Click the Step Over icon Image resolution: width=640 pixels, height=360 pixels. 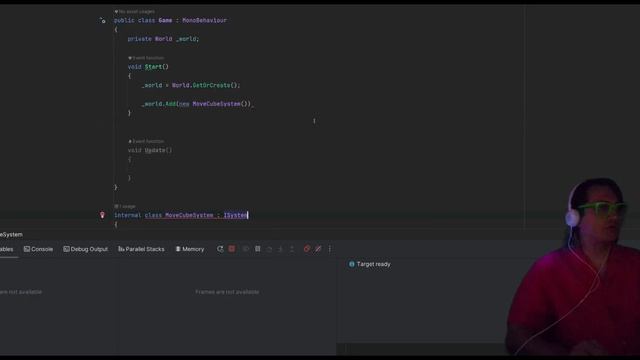pyautogui.click(x=269, y=249)
